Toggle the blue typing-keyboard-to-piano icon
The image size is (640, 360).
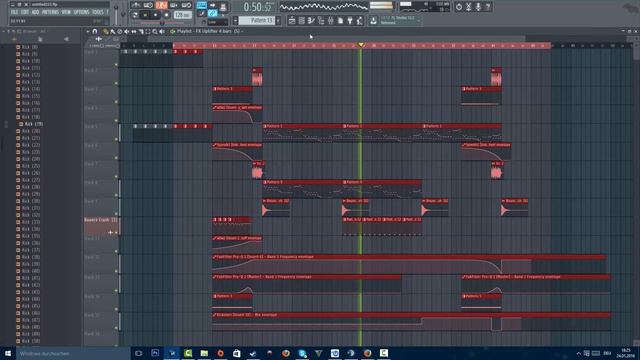[202, 5]
